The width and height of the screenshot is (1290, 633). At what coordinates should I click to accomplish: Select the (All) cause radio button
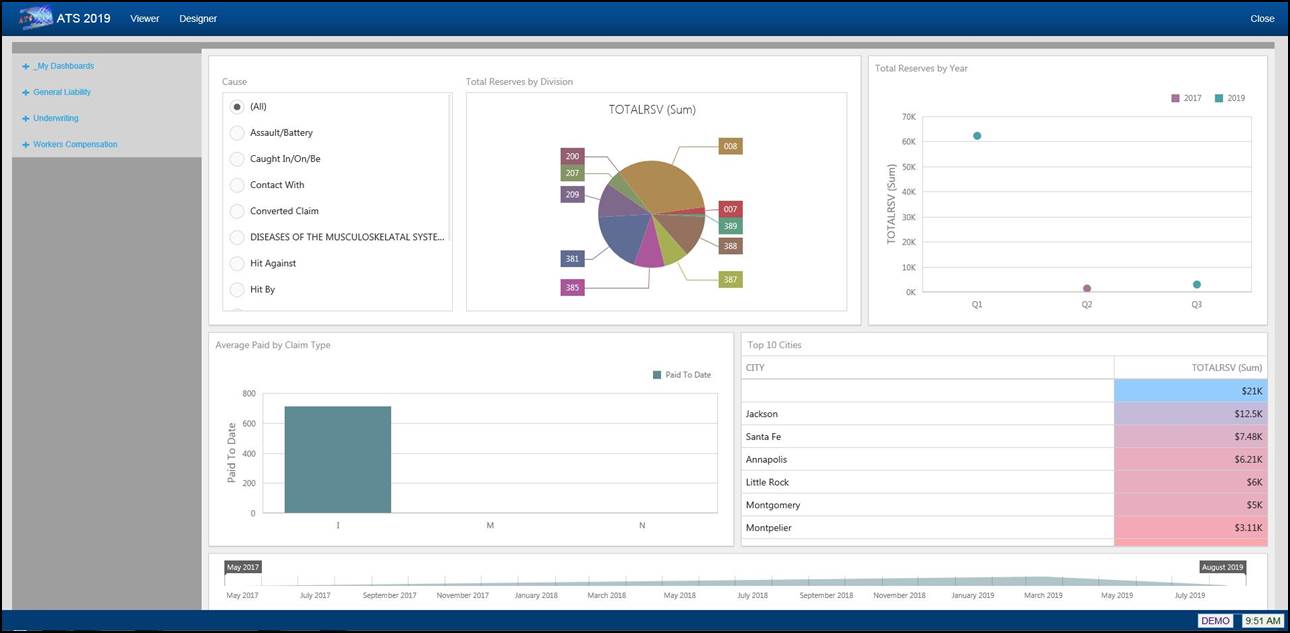point(237,107)
